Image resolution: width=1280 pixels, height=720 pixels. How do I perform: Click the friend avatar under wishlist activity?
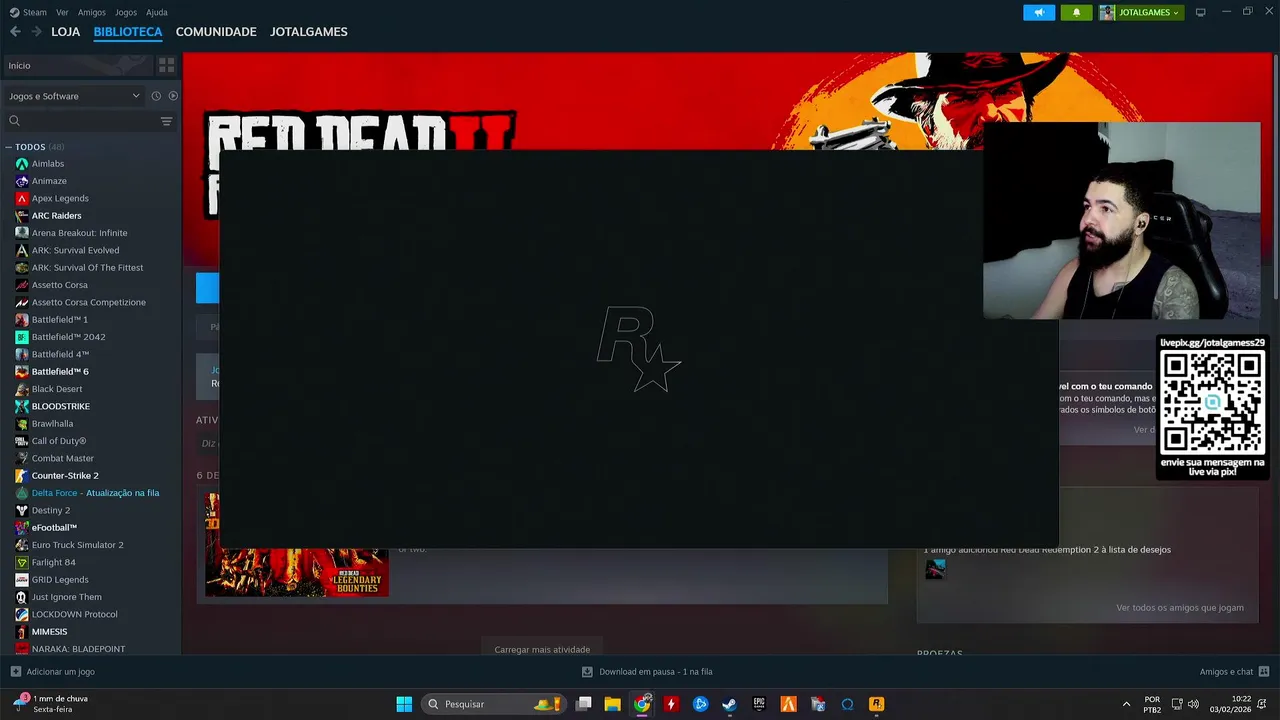(935, 569)
